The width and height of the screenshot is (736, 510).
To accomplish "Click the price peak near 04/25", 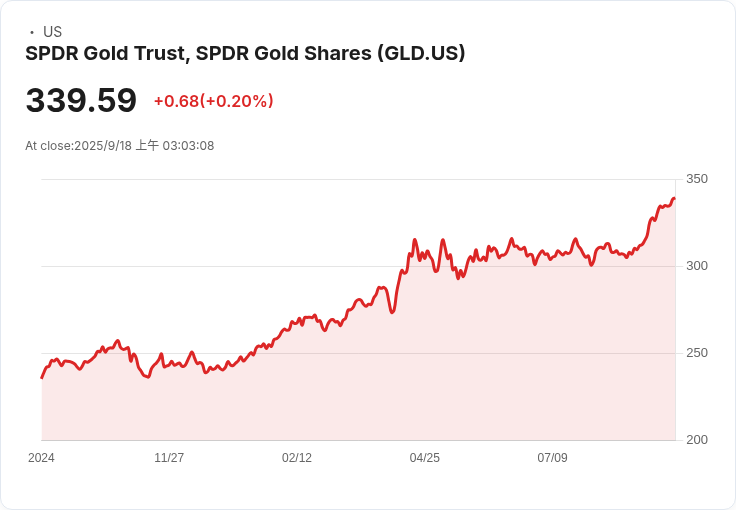I will [414, 240].
